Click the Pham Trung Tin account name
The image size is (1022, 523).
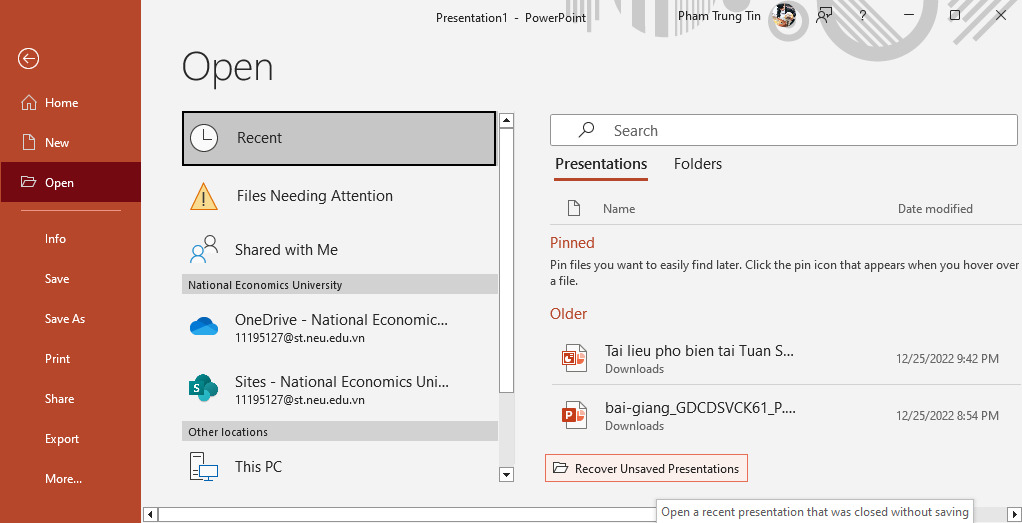[719, 16]
